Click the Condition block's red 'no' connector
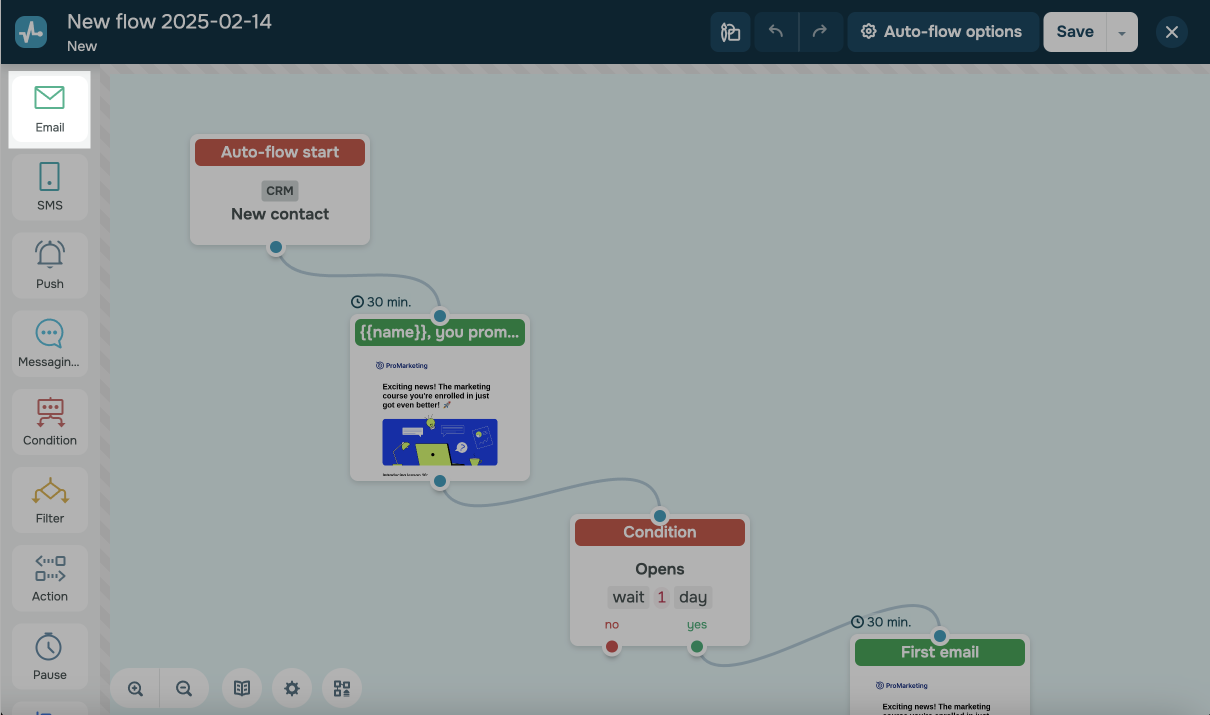Screen dimensions: 1210x715 coord(612,647)
